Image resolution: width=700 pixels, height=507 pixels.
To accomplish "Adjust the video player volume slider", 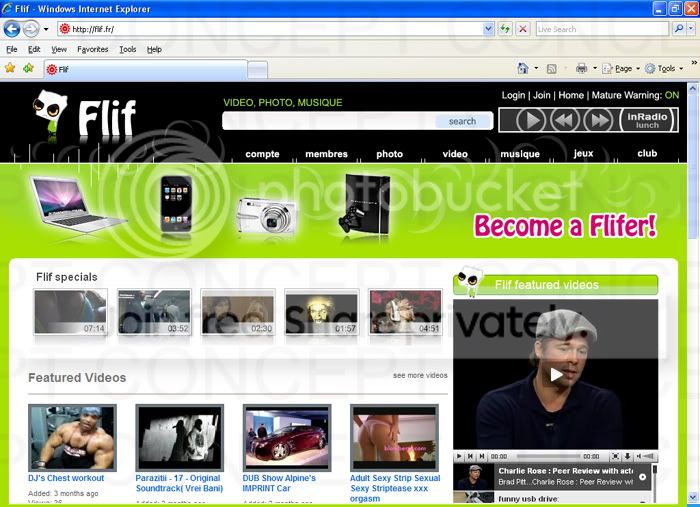I will (x=649, y=456).
